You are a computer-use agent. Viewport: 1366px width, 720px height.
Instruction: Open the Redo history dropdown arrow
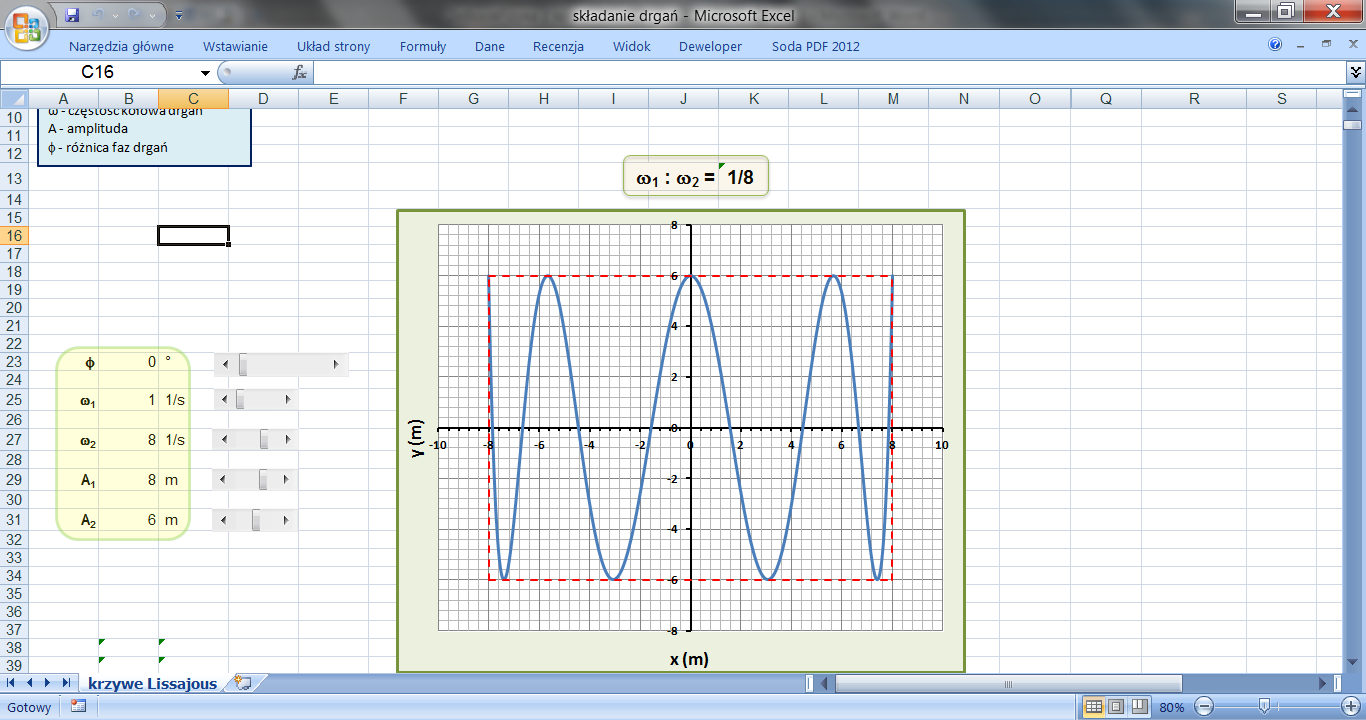point(153,16)
